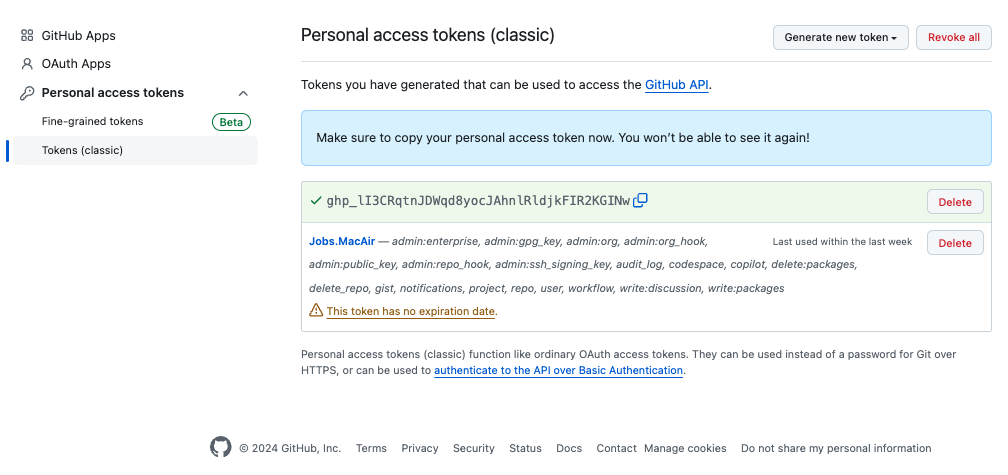Open the GitHub Apps settings page
This screenshot has width=1008, height=475.
pyautogui.click(x=78, y=35)
